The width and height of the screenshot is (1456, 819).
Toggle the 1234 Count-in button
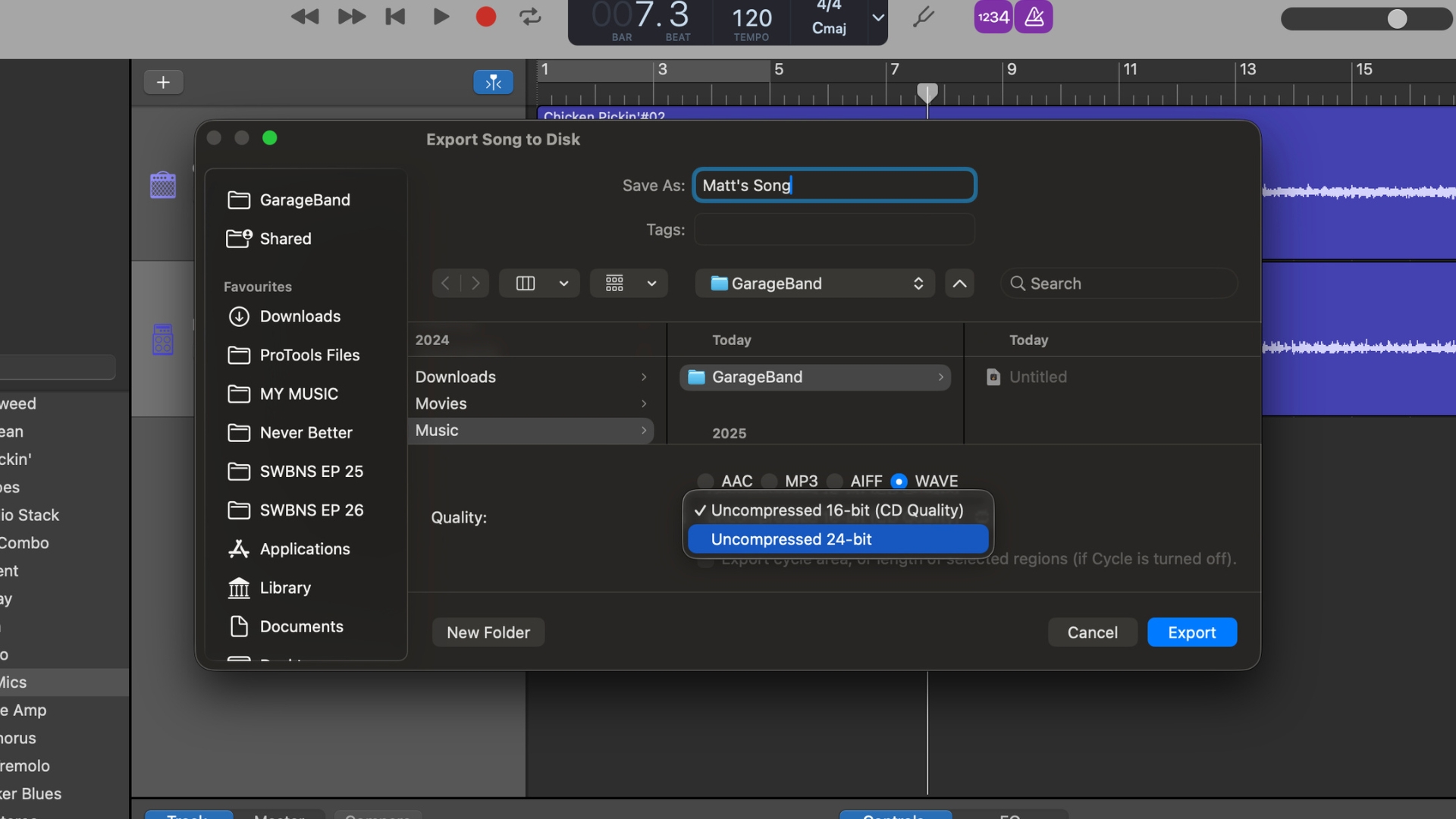coord(993,17)
